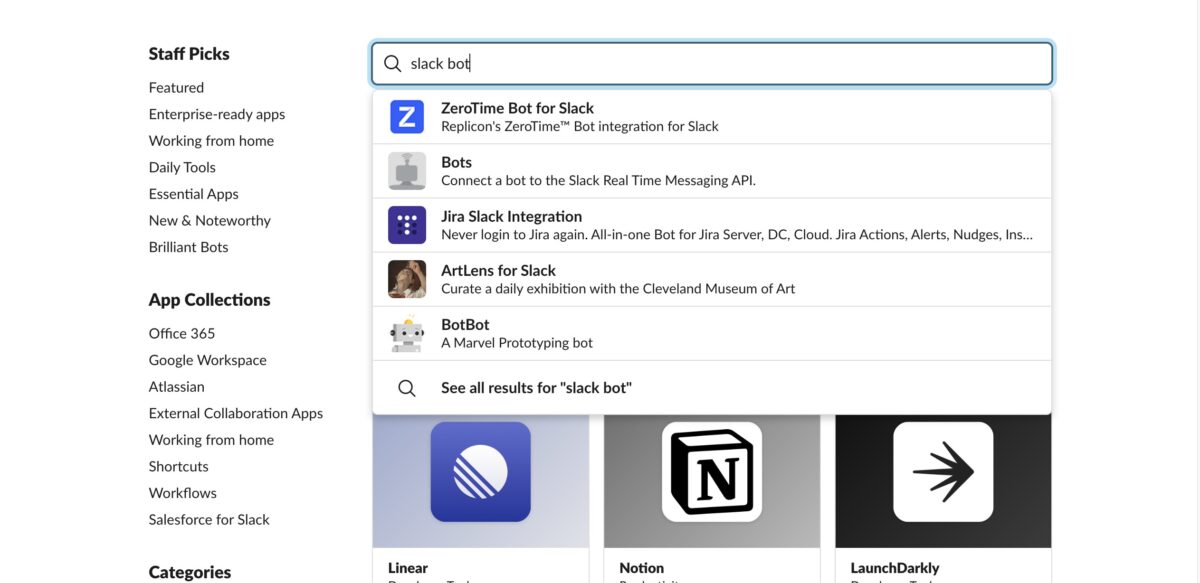Click the magnifier icon beside See all results
This screenshot has height=583, width=1200.
(407, 388)
